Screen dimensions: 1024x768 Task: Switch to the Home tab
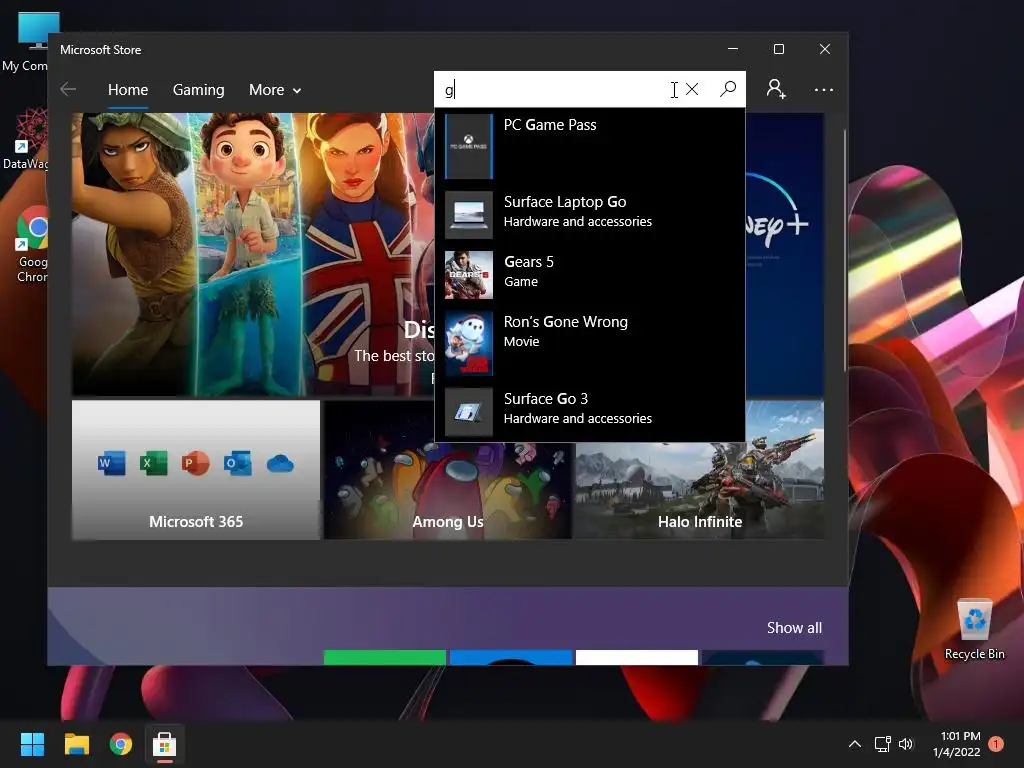pyautogui.click(x=128, y=90)
